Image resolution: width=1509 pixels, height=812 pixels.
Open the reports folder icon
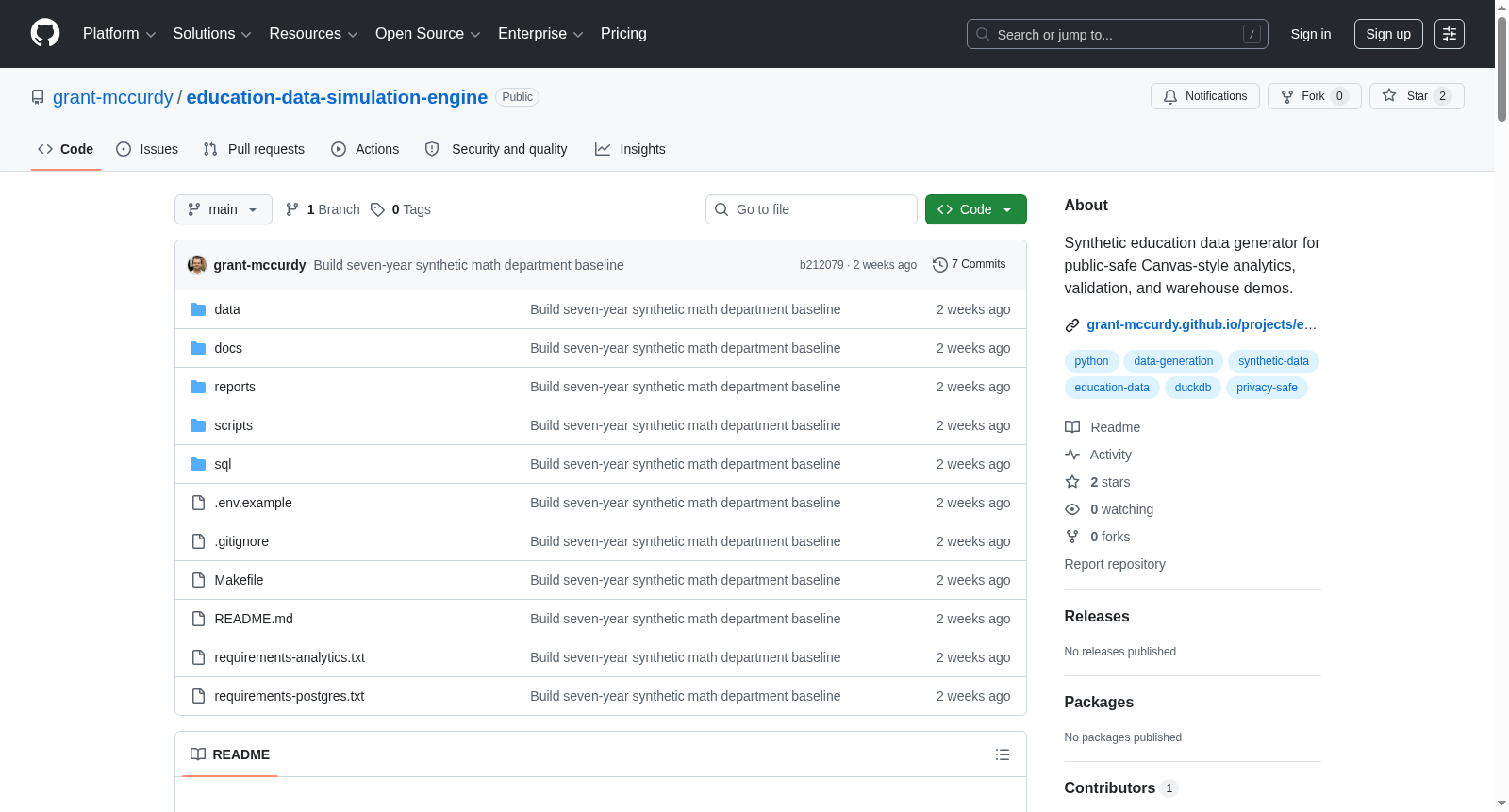click(x=198, y=387)
